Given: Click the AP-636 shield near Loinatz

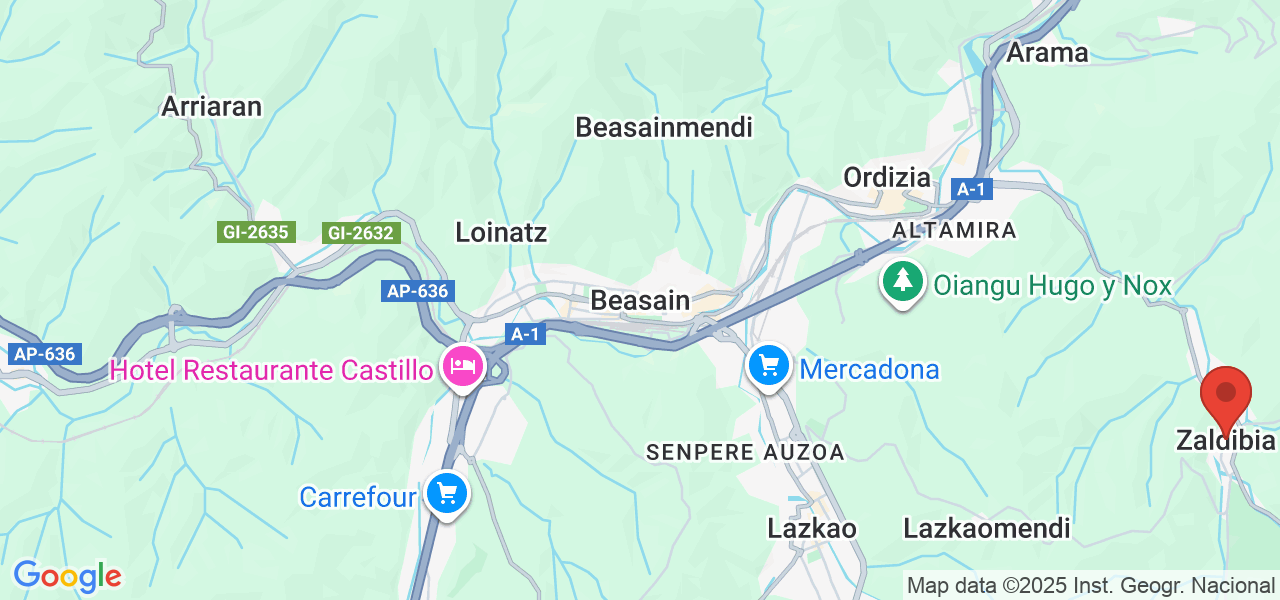Looking at the screenshot, I should [x=418, y=291].
